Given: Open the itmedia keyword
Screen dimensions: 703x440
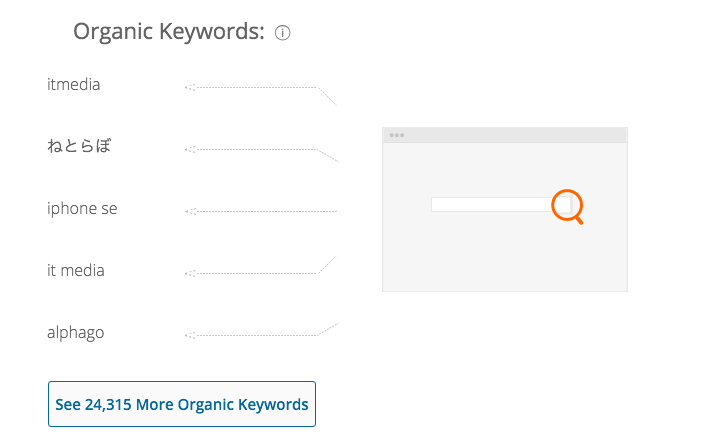Looking at the screenshot, I should point(74,84).
